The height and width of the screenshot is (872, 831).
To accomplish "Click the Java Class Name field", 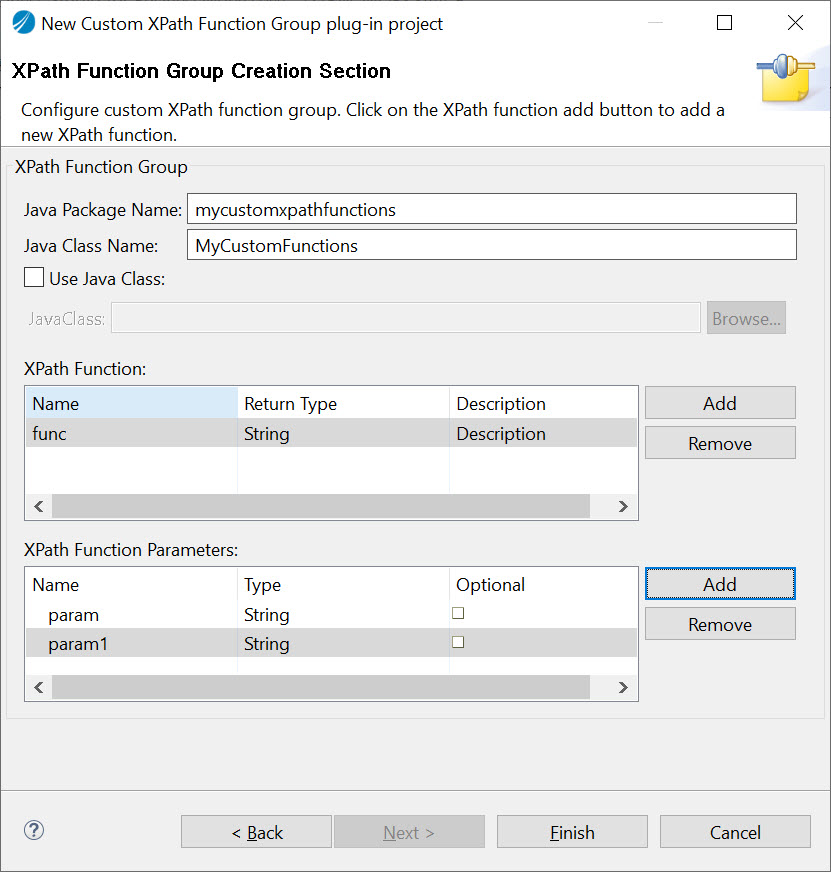I will point(491,245).
